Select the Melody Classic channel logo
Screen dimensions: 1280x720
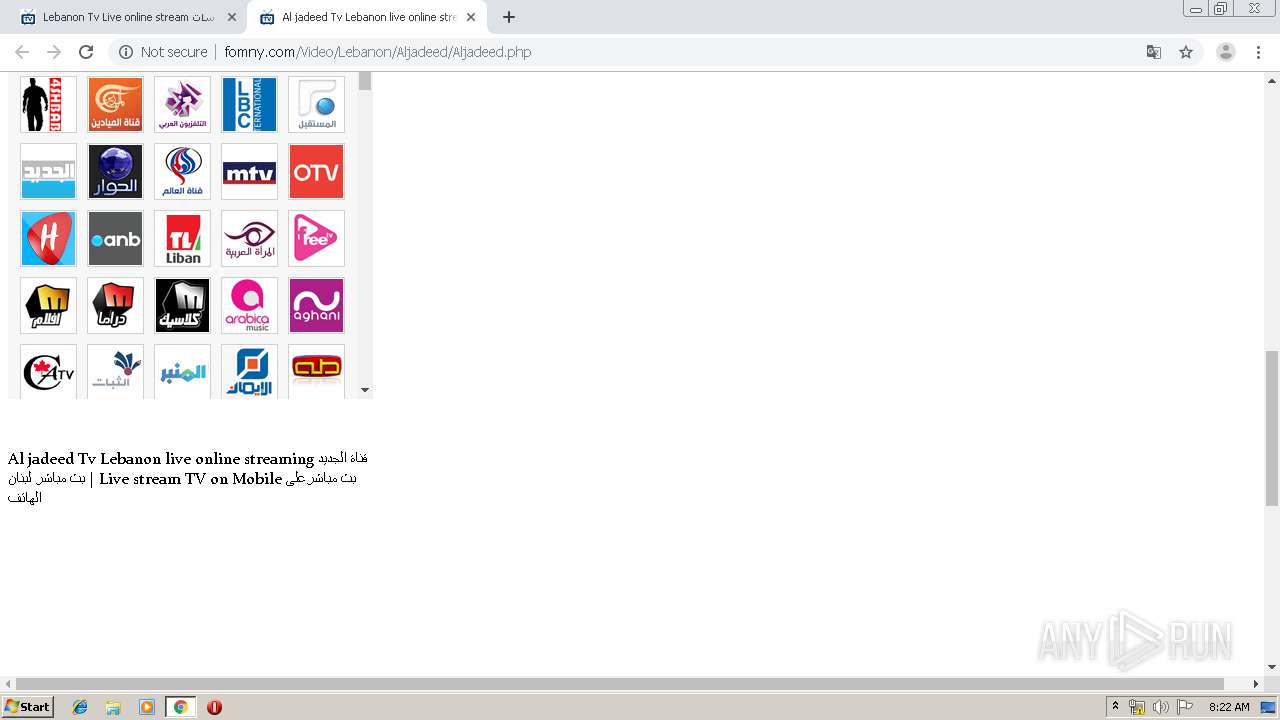pyautogui.click(x=182, y=305)
